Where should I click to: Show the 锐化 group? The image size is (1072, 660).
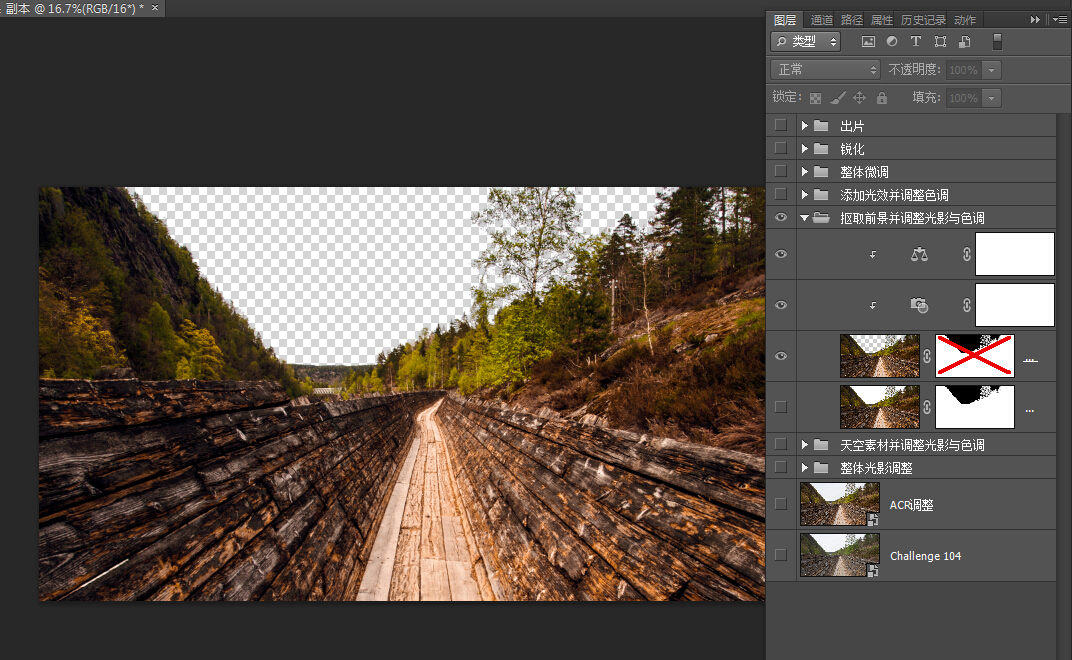coord(781,148)
